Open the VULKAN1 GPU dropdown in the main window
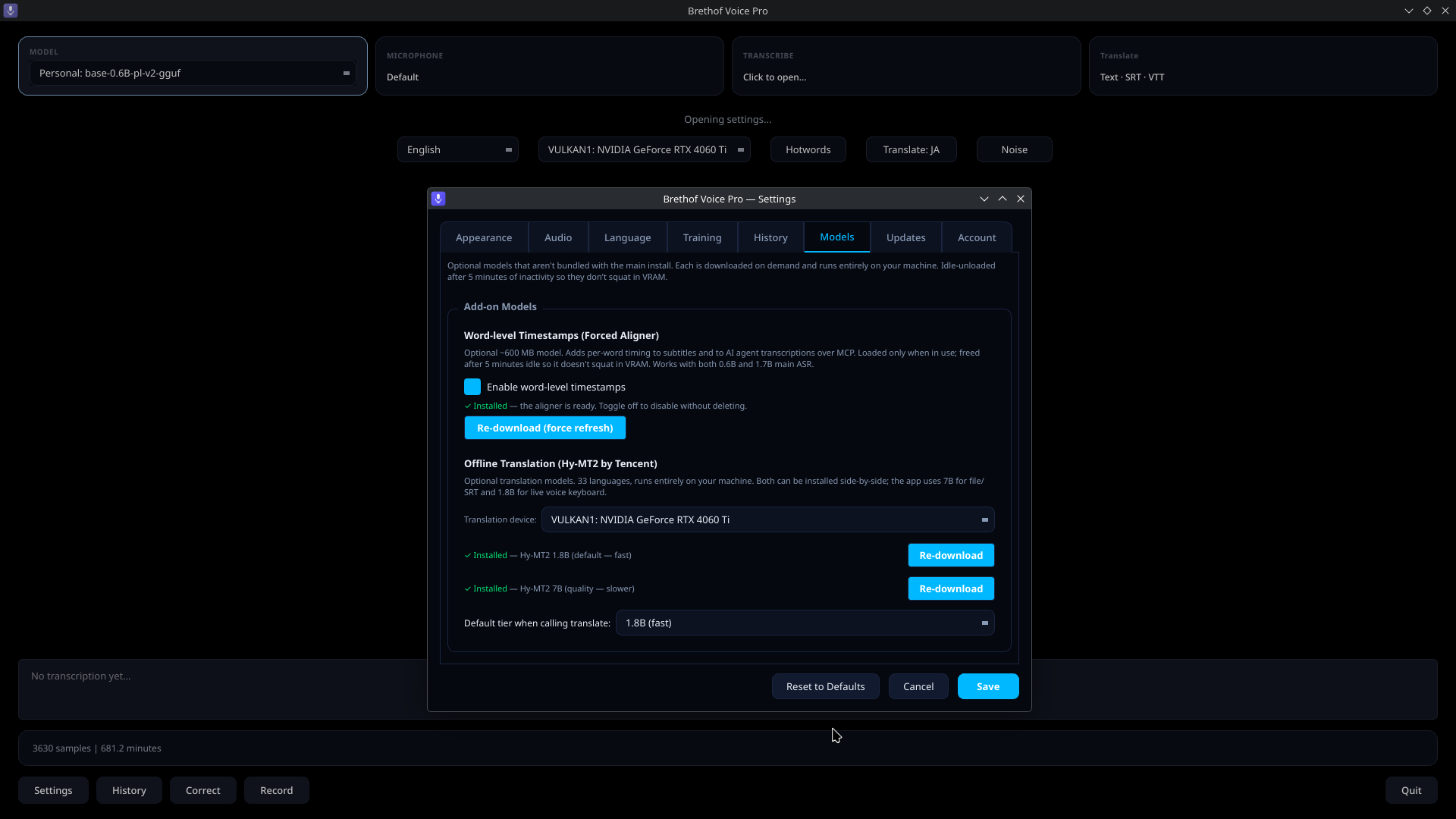 click(x=645, y=149)
